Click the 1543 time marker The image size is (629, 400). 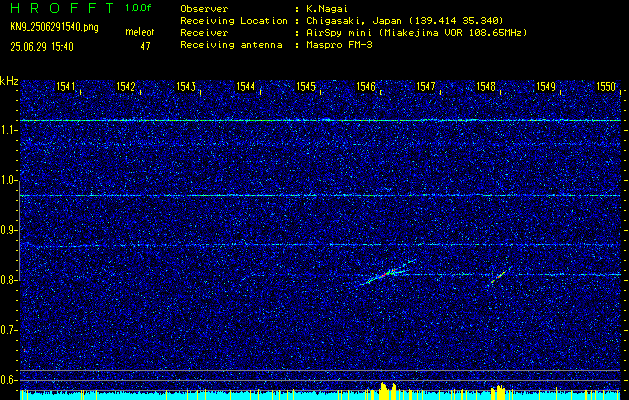point(186,86)
